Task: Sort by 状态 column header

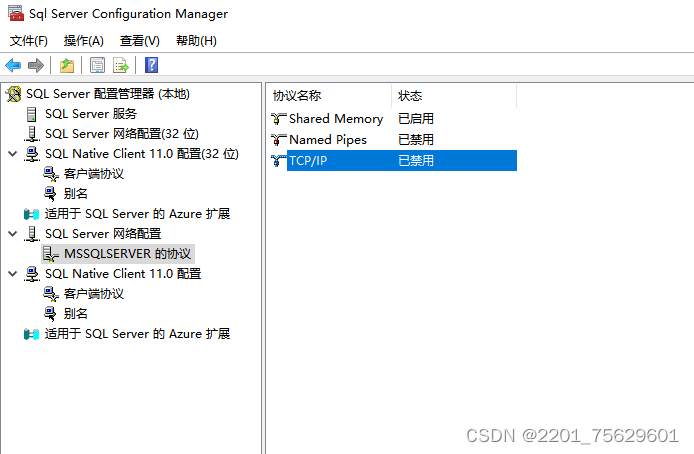Action: (454, 96)
